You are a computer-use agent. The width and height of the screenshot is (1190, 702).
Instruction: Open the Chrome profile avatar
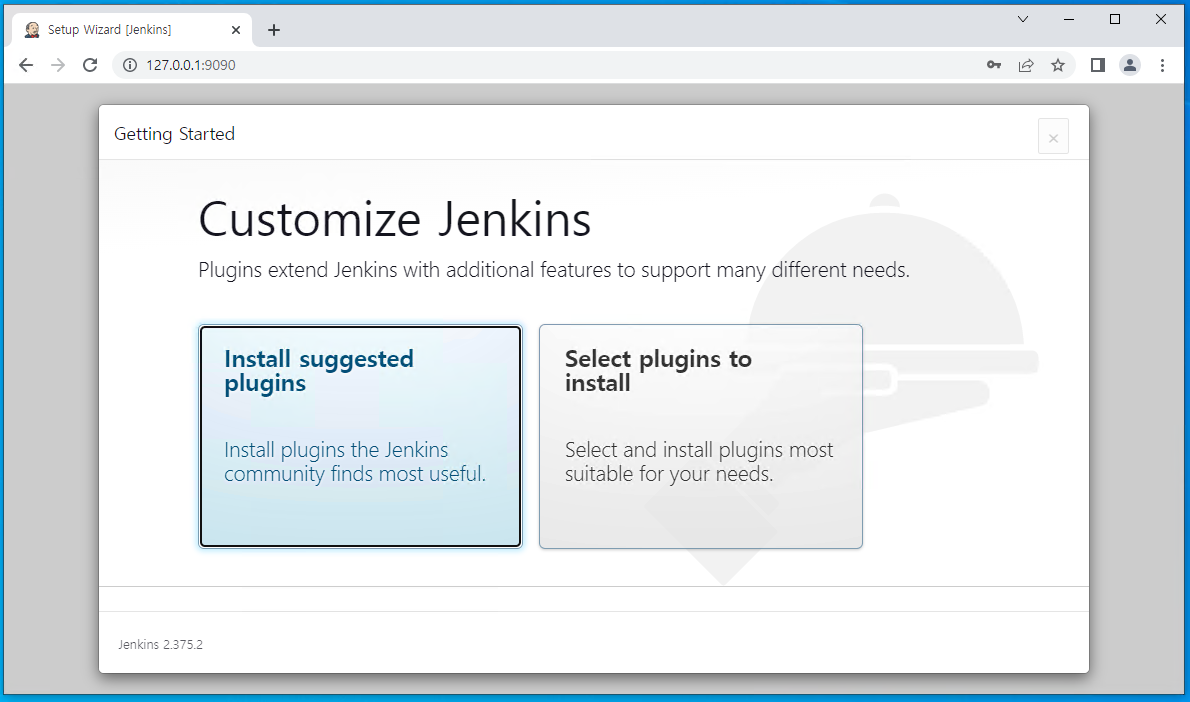click(x=1130, y=65)
